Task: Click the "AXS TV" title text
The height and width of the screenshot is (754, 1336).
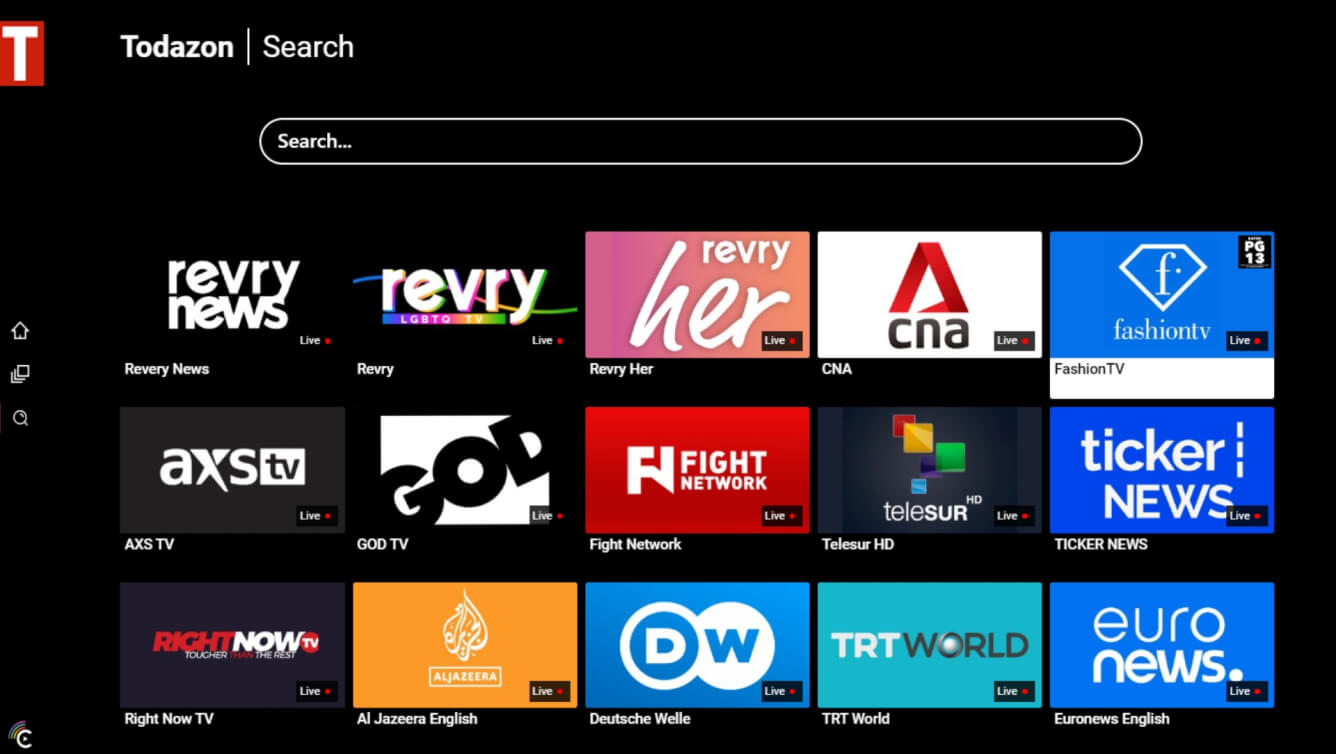Action: (149, 544)
